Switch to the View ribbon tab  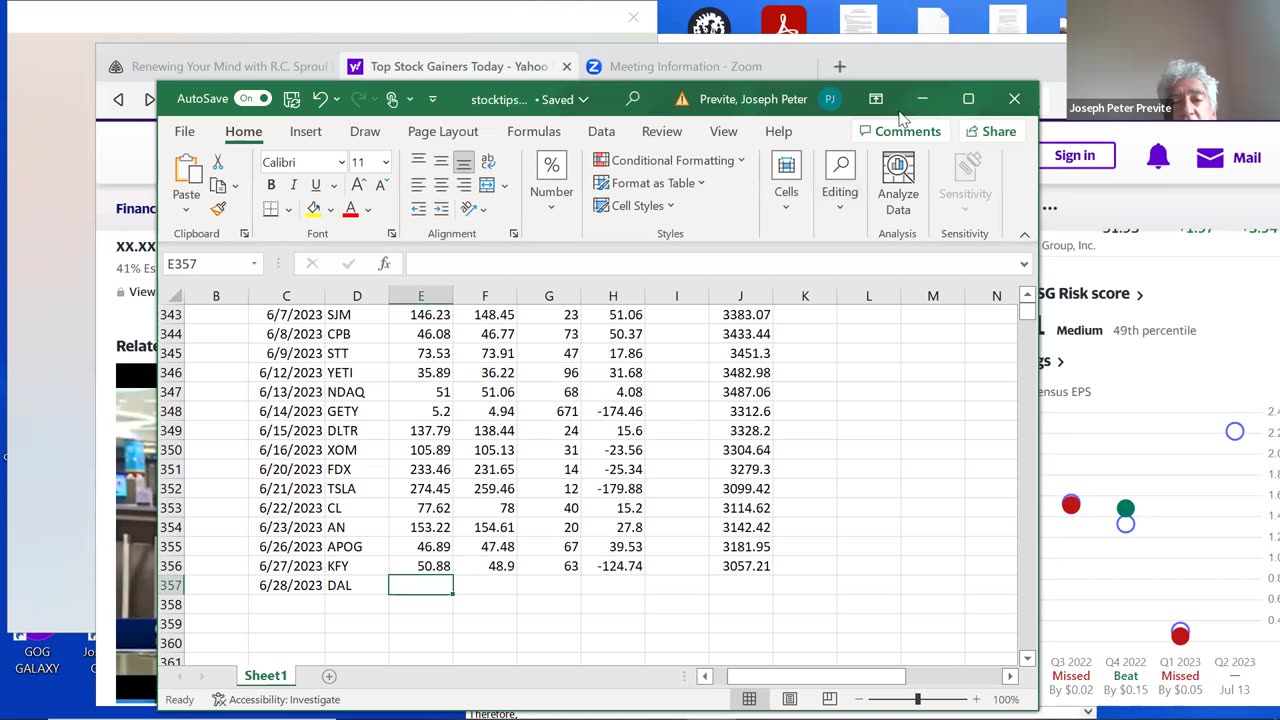723,131
